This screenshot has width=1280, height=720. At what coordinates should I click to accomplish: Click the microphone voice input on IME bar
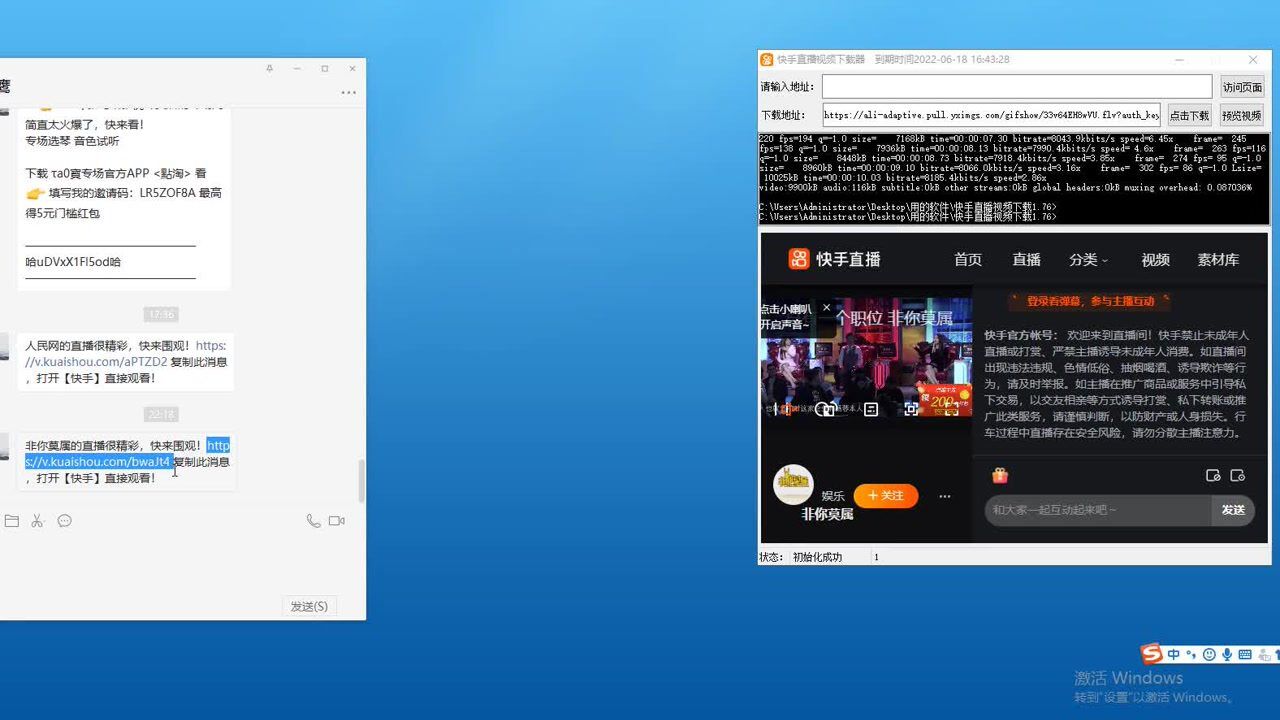[1226, 655]
